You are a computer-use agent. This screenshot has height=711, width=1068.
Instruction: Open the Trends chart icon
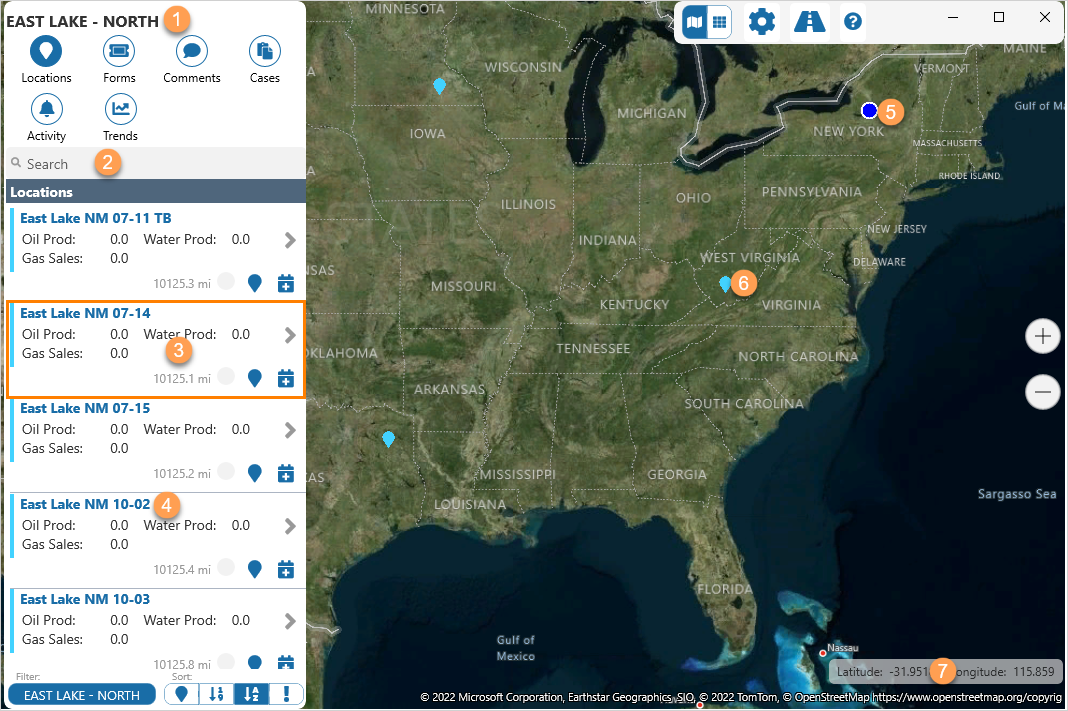click(x=120, y=109)
